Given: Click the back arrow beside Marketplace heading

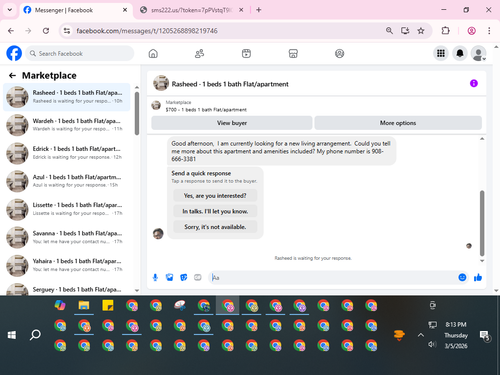Looking at the screenshot, I should point(12,76).
